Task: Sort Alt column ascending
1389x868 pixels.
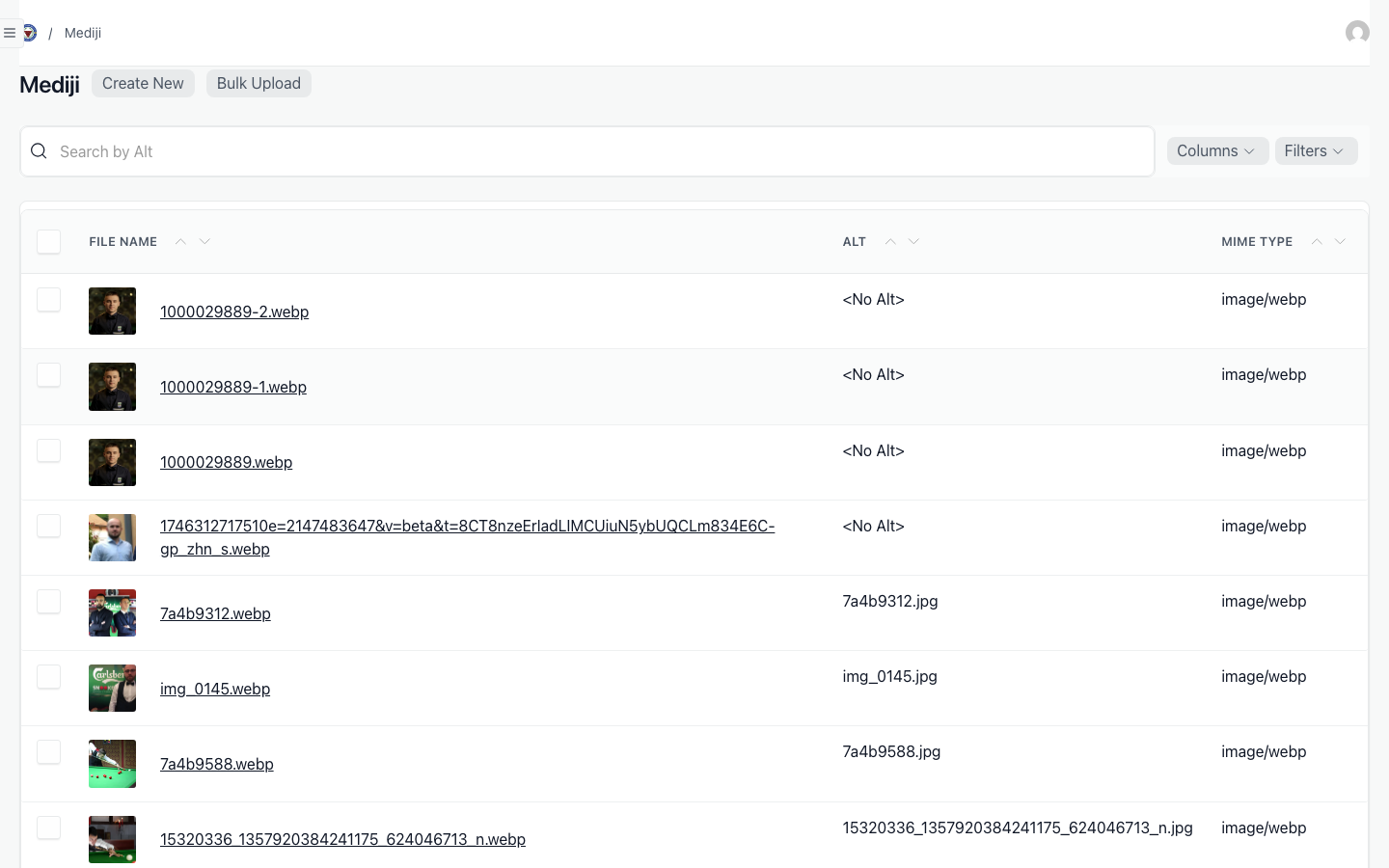Action: (890, 241)
